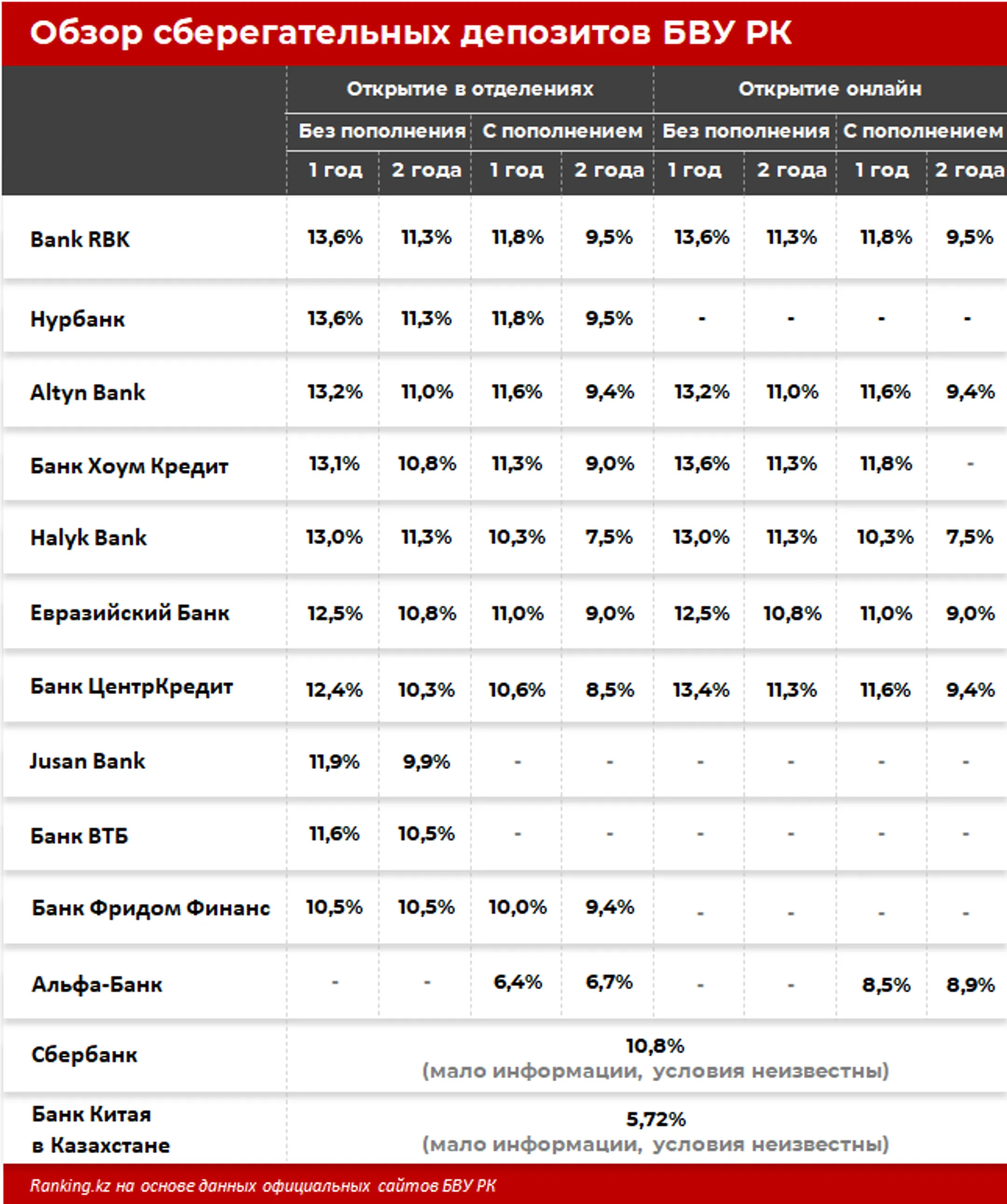The height and width of the screenshot is (1204, 1007).
Task: Select Halyk Bank 13,0% branch rate
Action: [334, 537]
